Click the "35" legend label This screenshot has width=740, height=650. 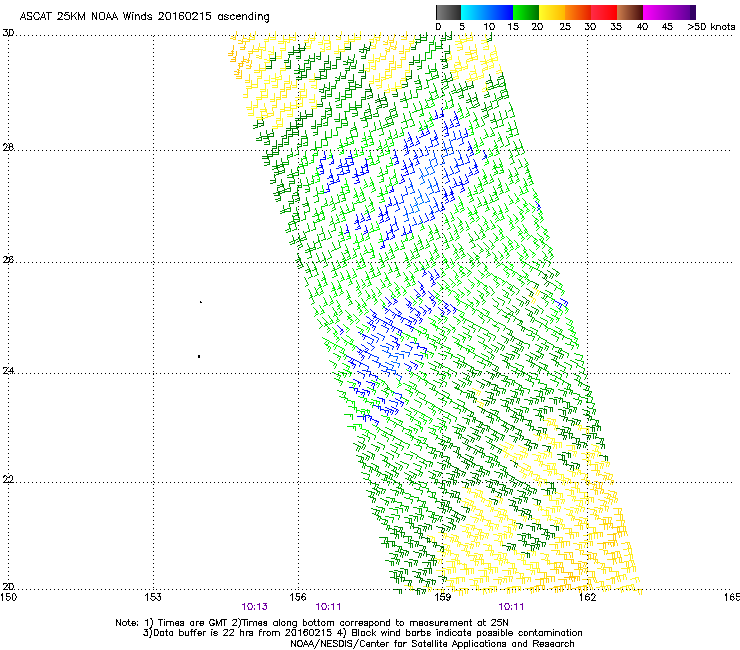pyautogui.click(x=616, y=27)
